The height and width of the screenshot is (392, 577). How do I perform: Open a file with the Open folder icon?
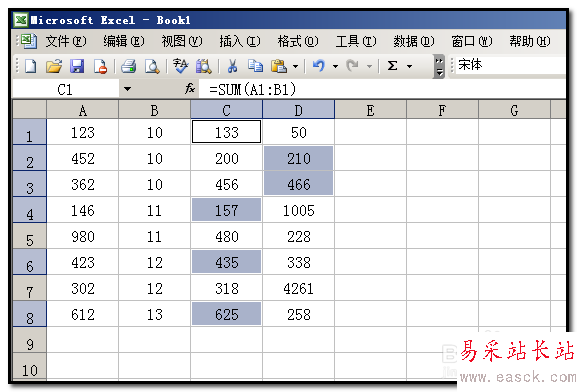(54, 66)
